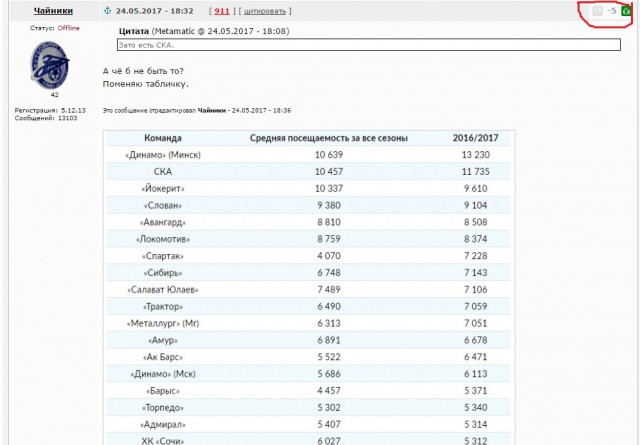Click the registration date 5.12.13
Image resolution: width=640 pixels, height=445 pixels.
coord(73,111)
